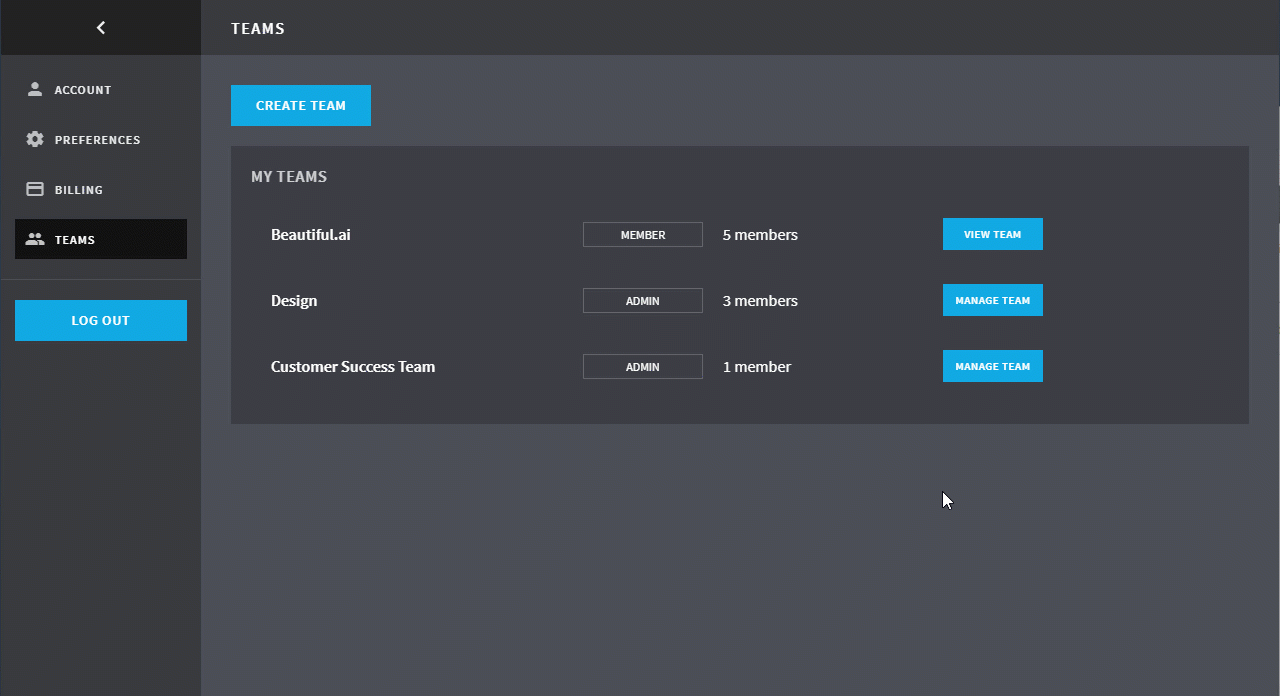Go to the Preferences section
This screenshot has width=1280, height=696.
tap(97, 140)
